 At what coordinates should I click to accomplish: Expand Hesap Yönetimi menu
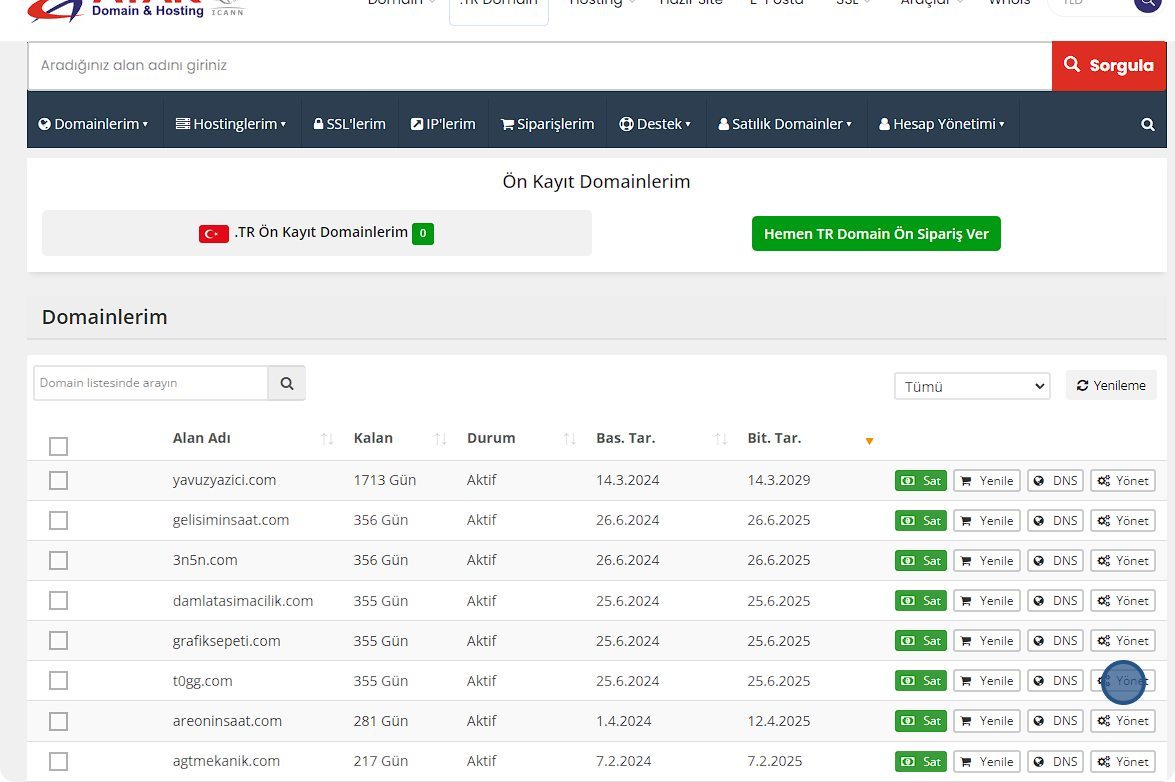pyautogui.click(x=942, y=124)
